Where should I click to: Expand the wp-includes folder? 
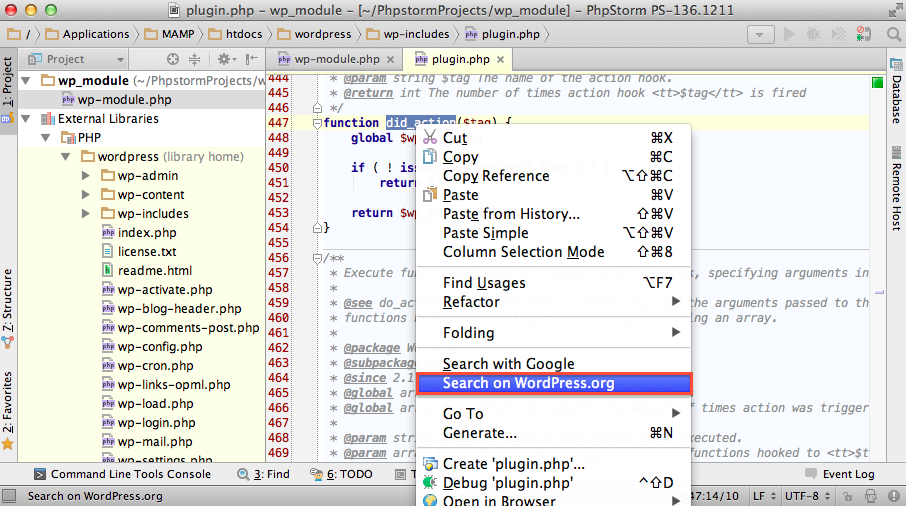click(x=86, y=214)
